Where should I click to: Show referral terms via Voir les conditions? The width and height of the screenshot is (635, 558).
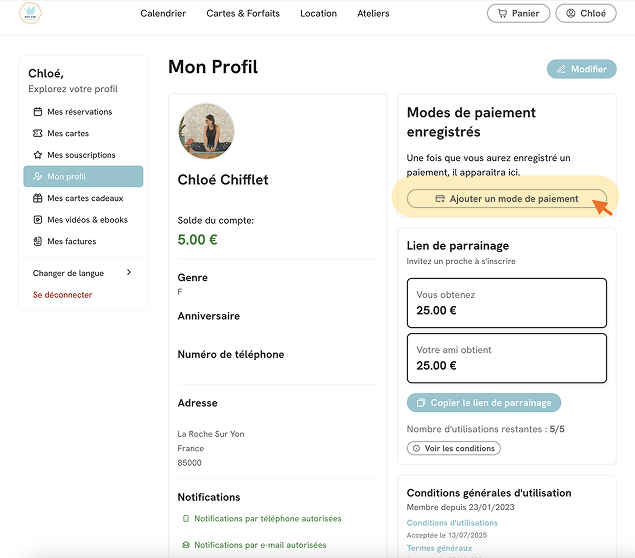(x=454, y=448)
